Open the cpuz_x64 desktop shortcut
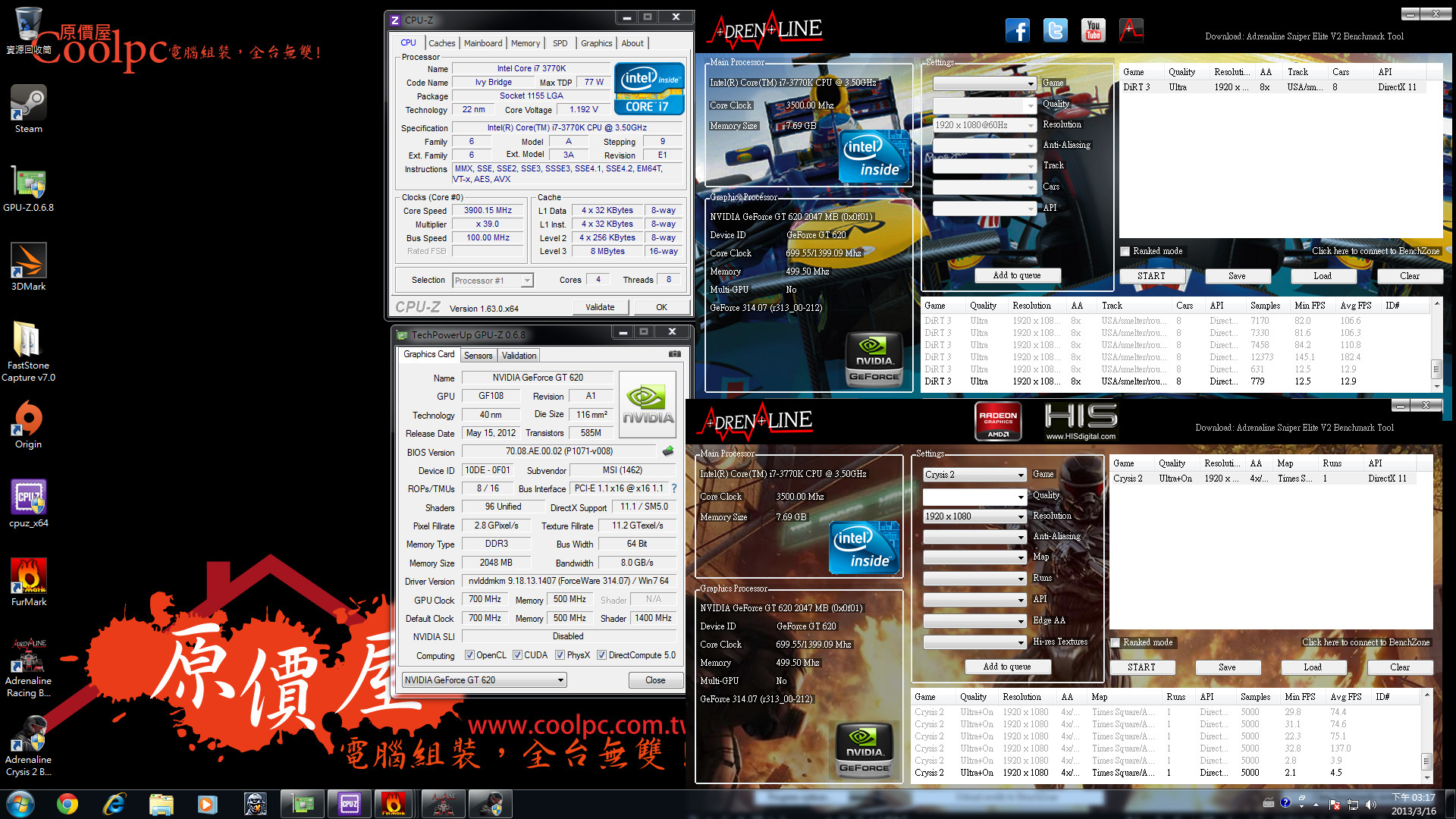Image resolution: width=1456 pixels, height=819 pixels. point(29,503)
